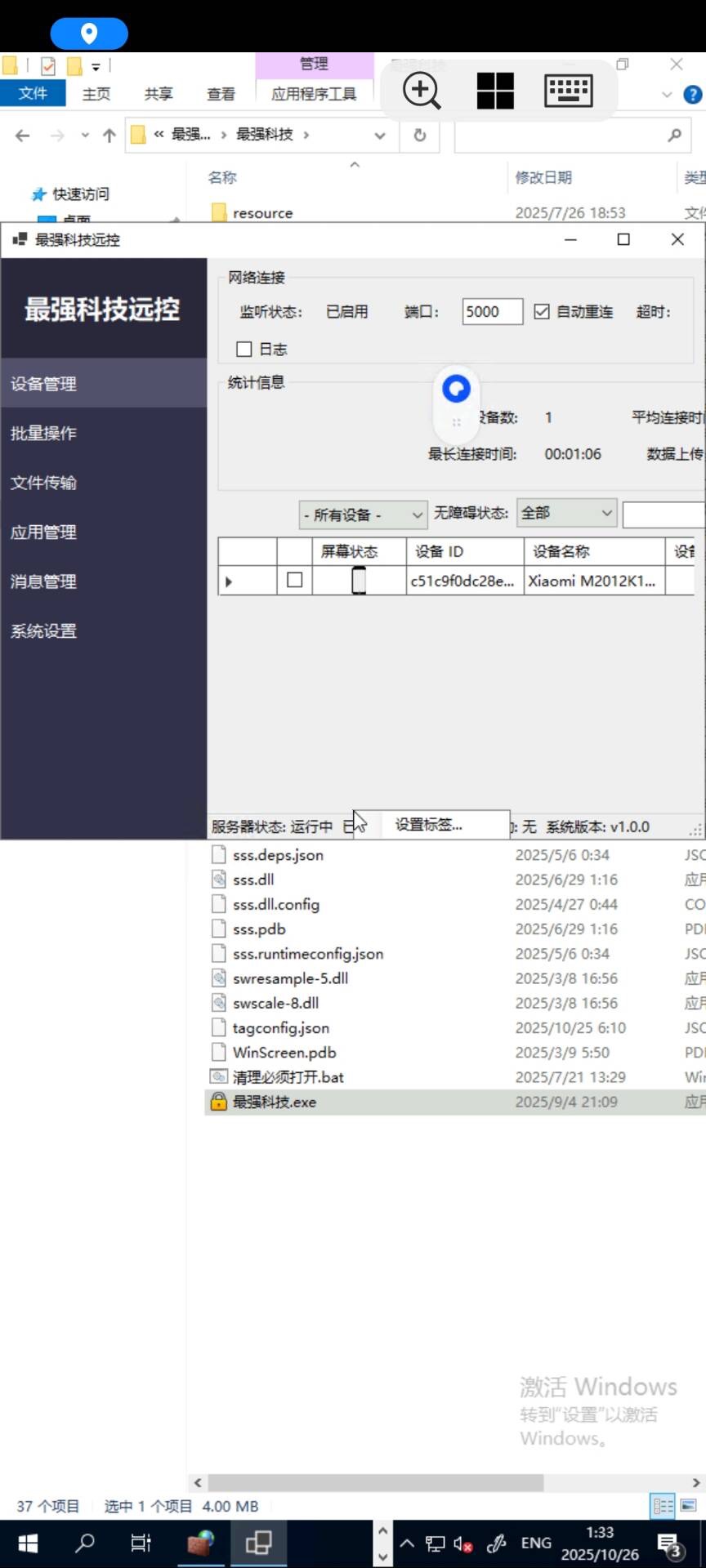706x1568 pixels.
Task: Click the 设备名称 column header
Action: click(x=594, y=551)
